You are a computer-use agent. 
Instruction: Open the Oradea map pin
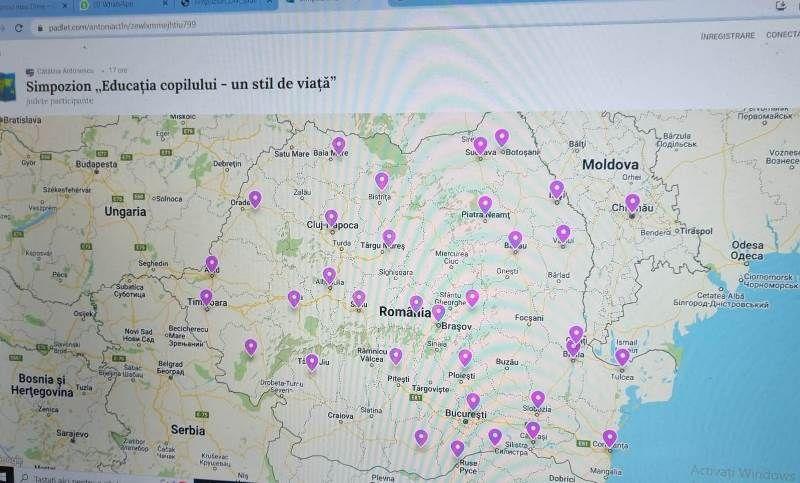(x=255, y=199)
